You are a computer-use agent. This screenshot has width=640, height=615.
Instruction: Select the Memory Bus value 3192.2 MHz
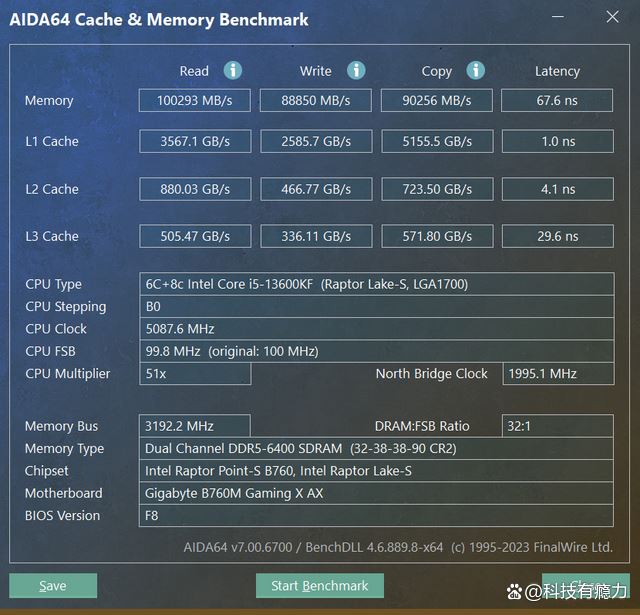(x=195, y=426)
